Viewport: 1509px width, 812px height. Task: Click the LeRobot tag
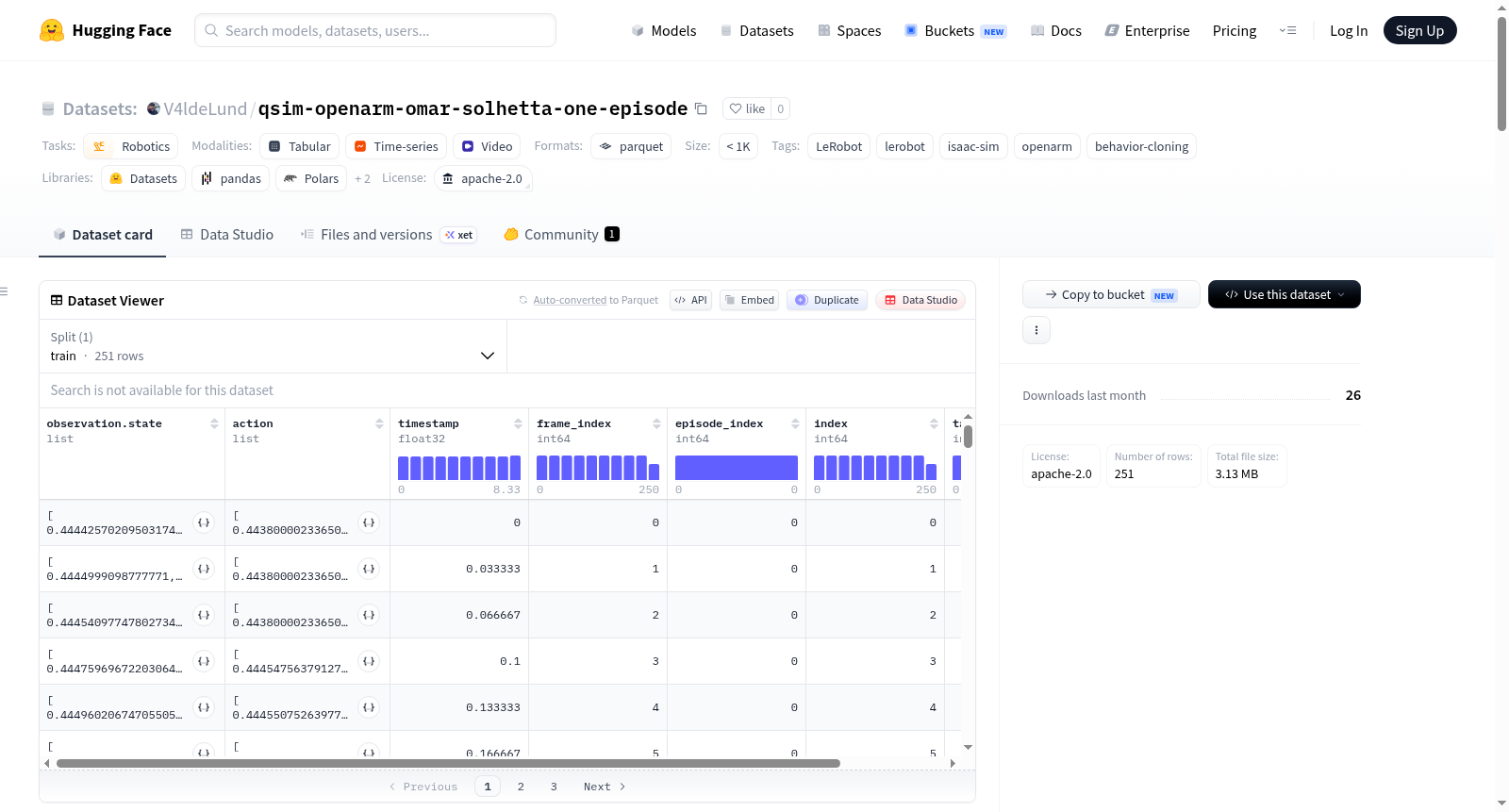(838, 146)
